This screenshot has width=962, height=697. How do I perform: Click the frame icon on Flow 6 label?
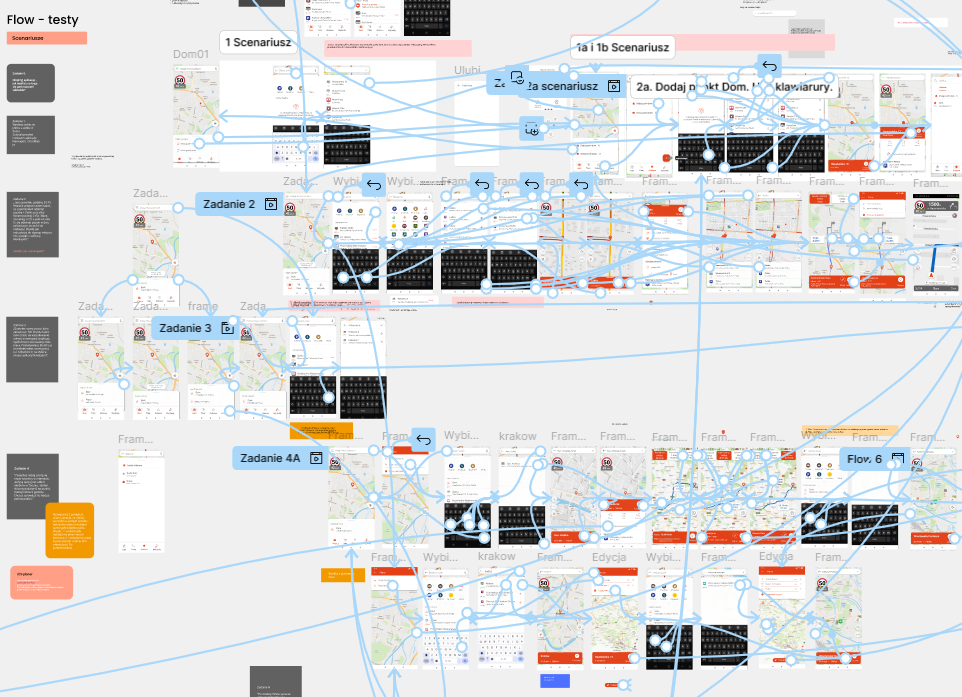897,459
